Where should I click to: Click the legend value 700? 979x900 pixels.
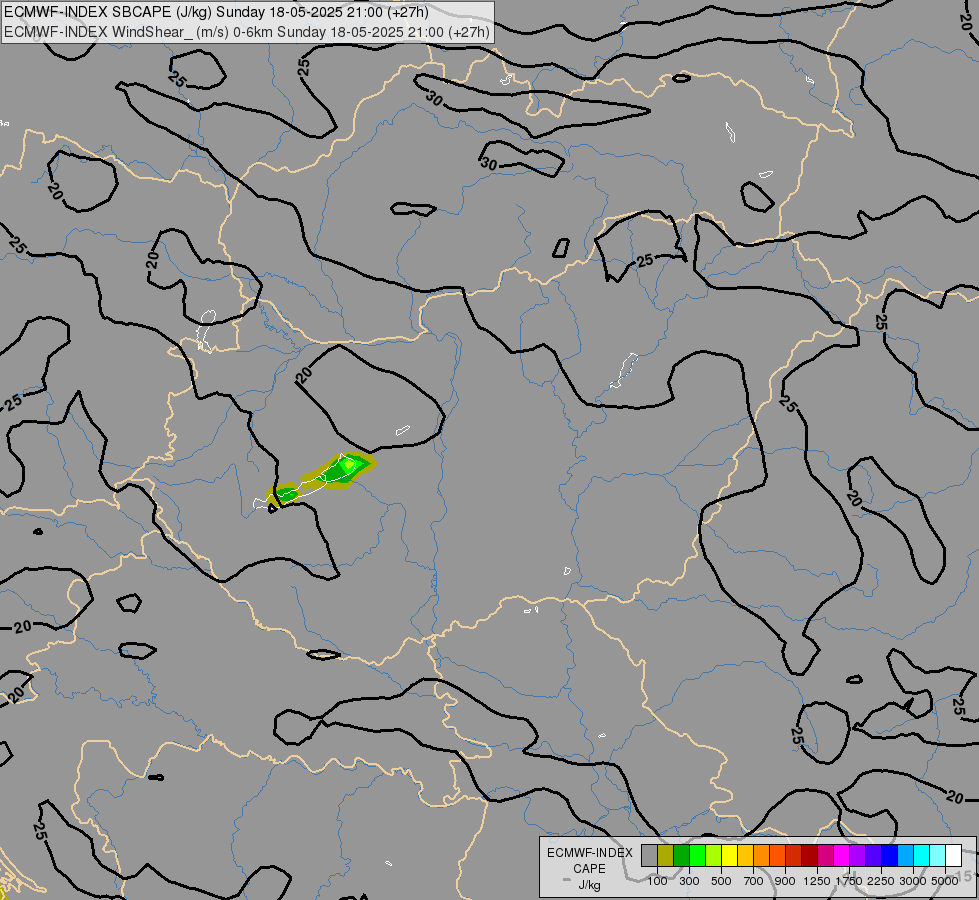click(754, 881)
